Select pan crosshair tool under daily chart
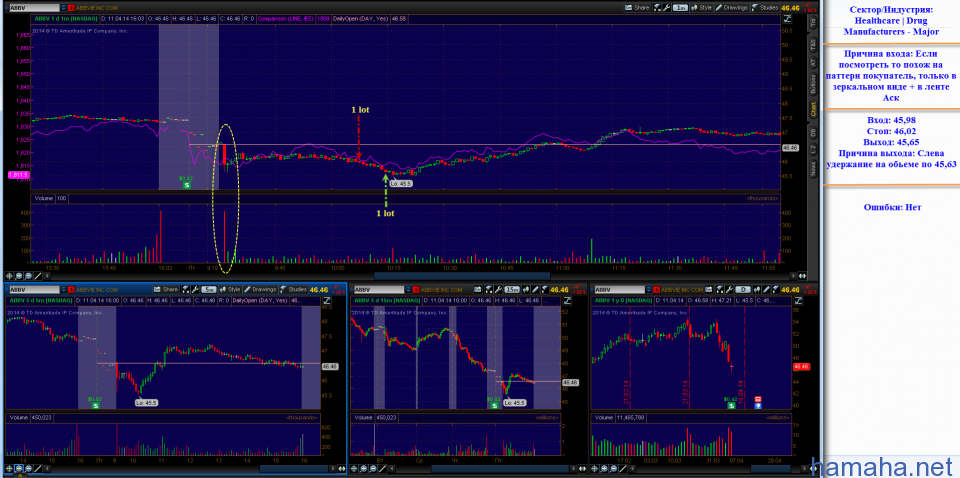This screenshot has height=478, width=960. [594, 468]
